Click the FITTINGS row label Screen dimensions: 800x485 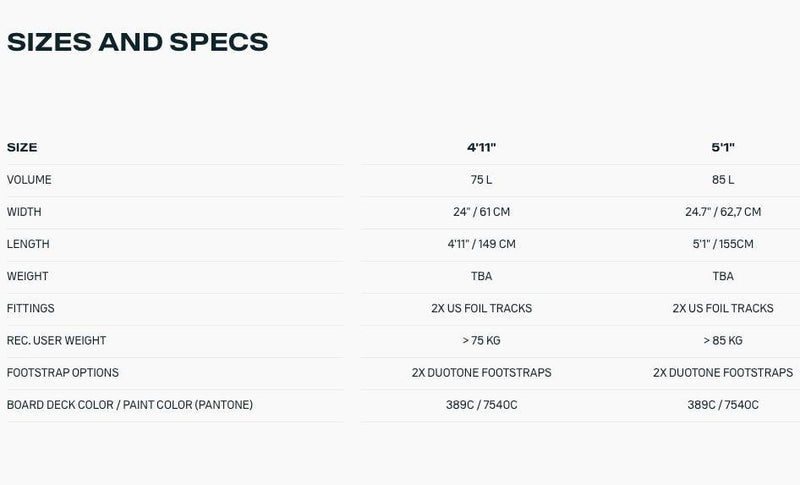point(31,308)
